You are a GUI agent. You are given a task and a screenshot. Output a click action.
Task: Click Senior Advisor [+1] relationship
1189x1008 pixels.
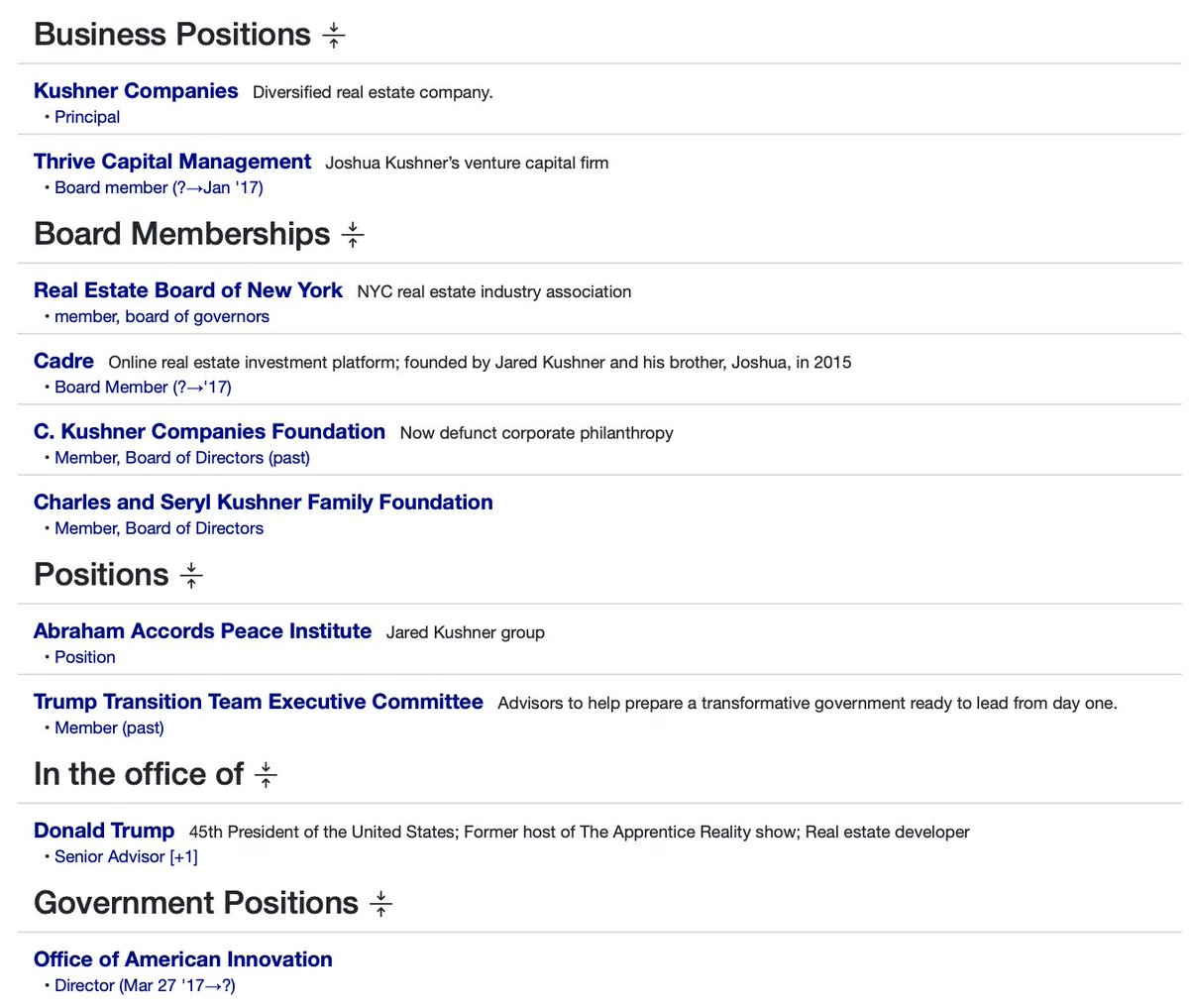point(126,856)
